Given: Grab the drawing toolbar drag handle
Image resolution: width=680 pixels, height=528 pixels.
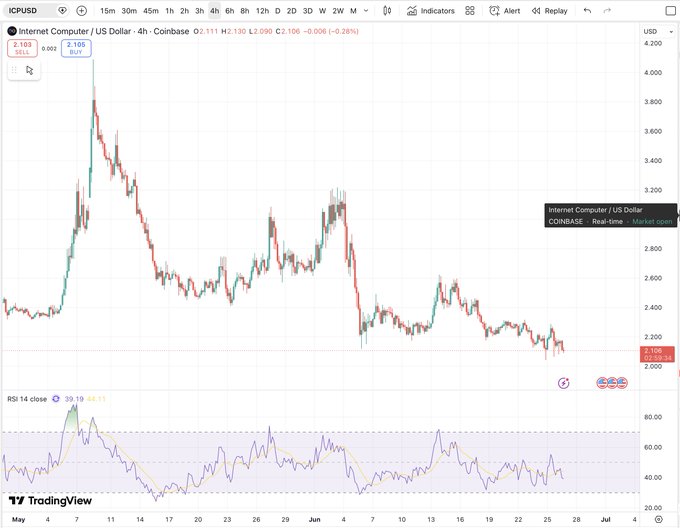Looking at the screenshot, I should point(14,70).
